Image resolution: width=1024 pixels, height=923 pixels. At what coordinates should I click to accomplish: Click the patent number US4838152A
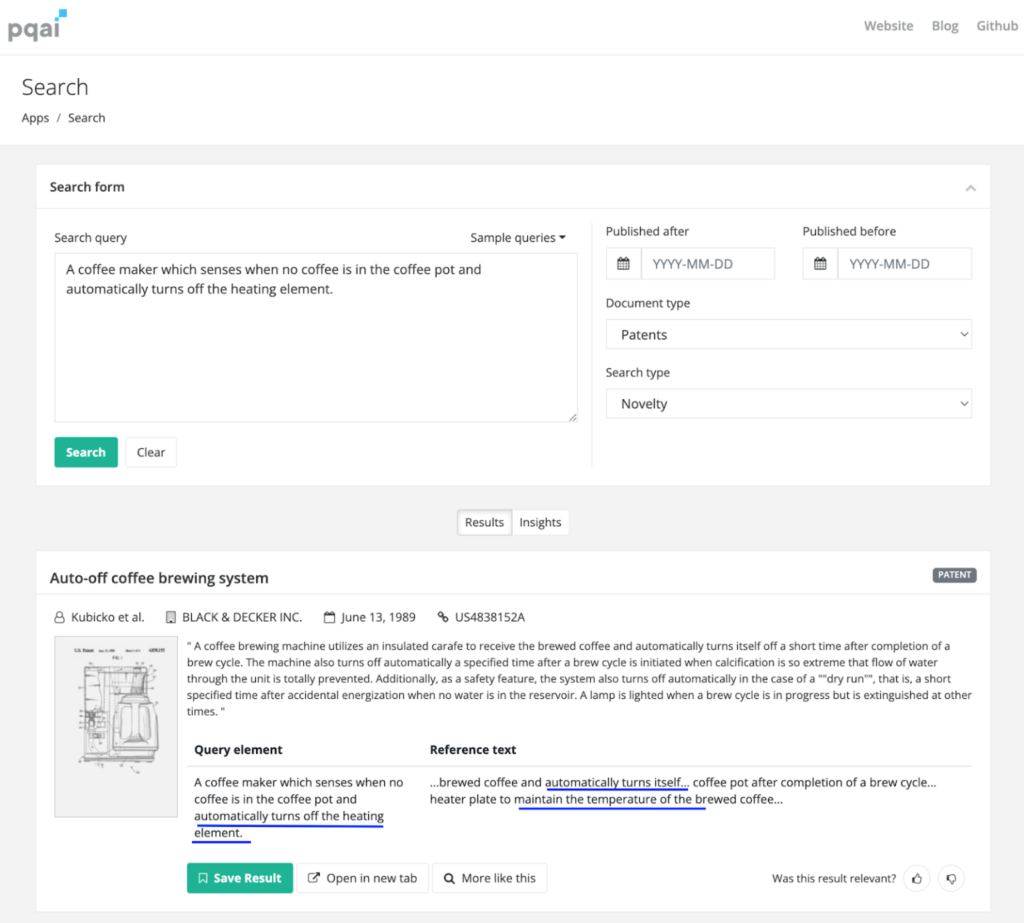coord(490,617)
